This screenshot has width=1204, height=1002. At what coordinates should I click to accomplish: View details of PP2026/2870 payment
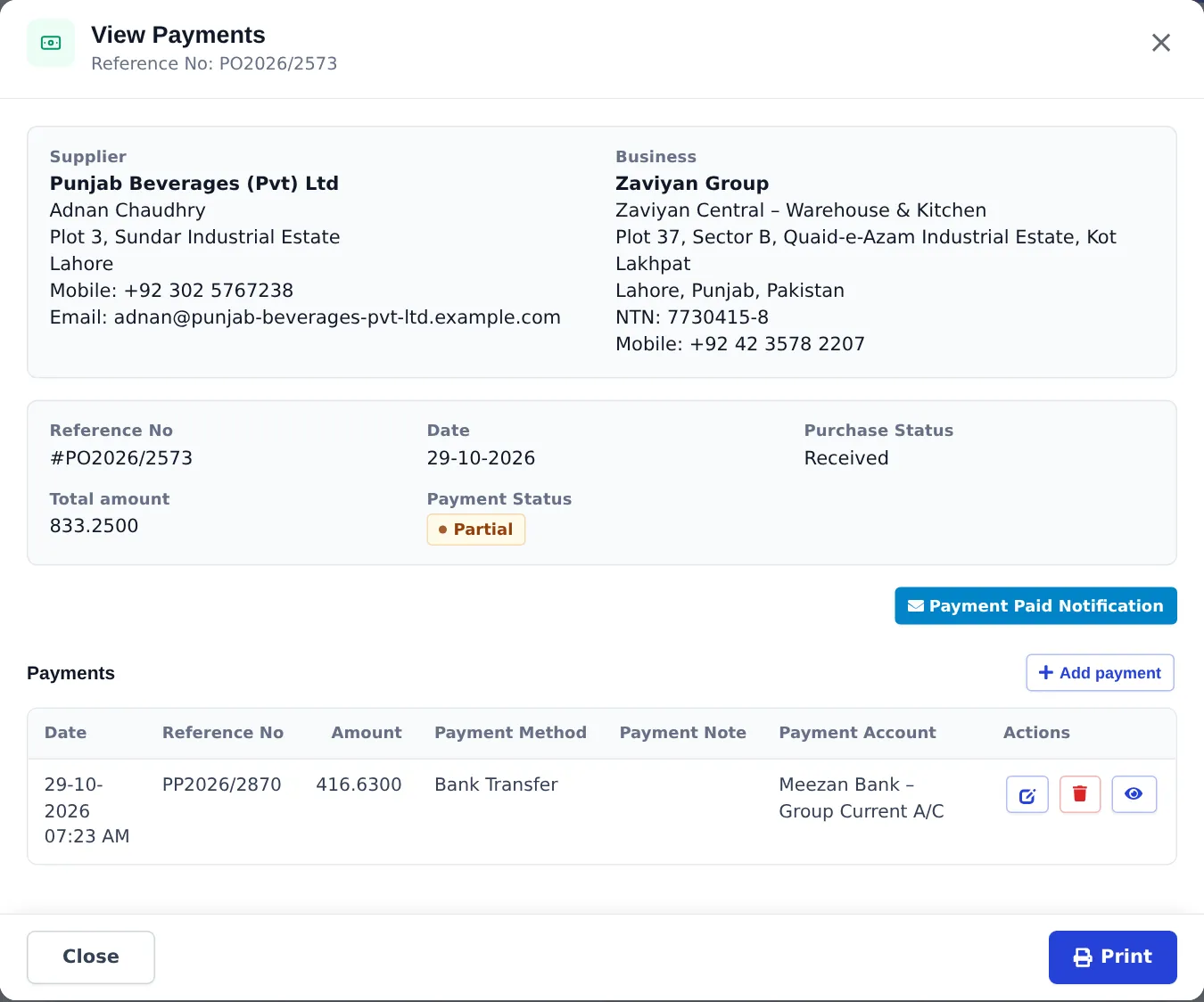click(x=1134, y=794)
